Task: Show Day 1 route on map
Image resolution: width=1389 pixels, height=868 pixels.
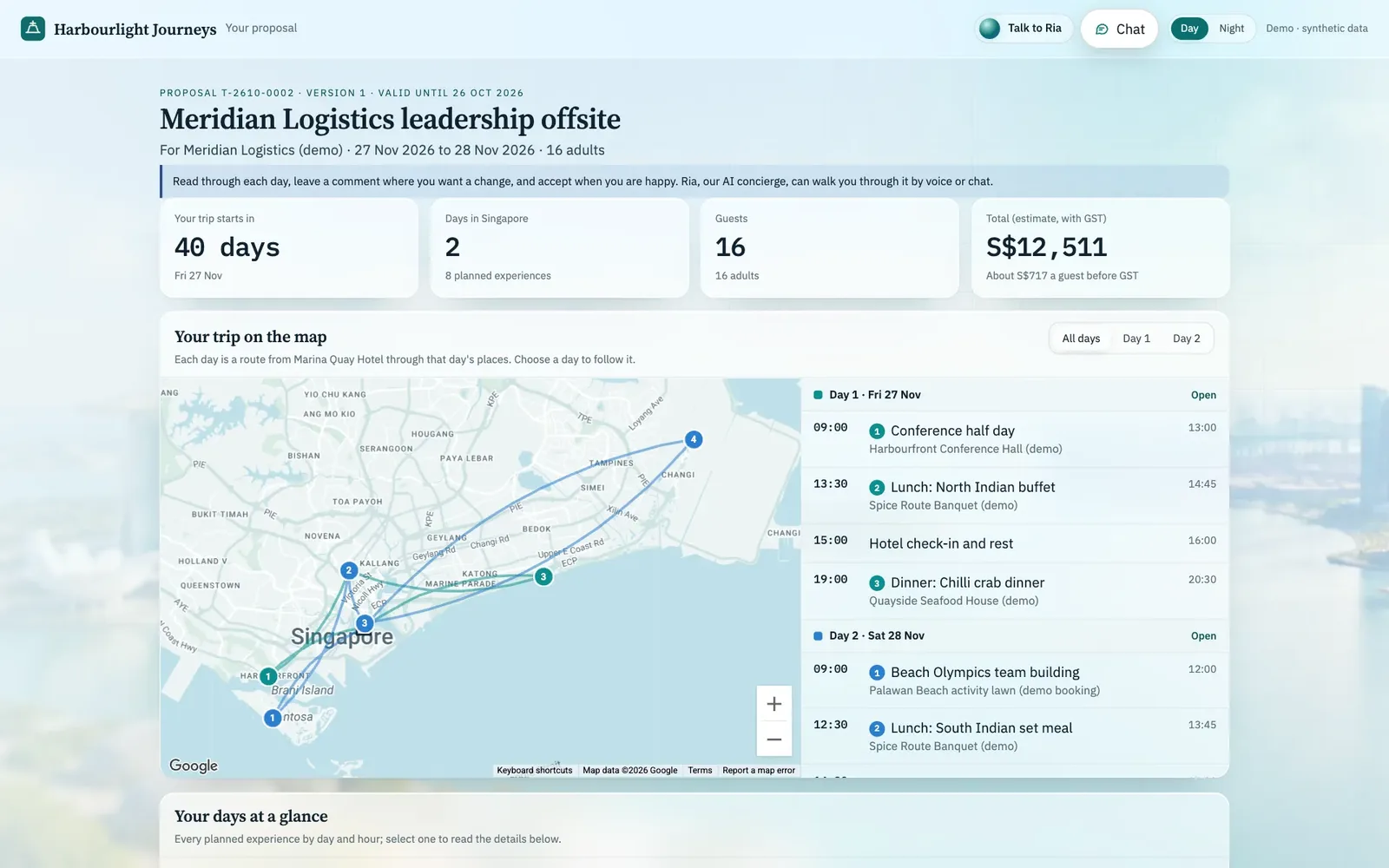Action: point(1136,339)
